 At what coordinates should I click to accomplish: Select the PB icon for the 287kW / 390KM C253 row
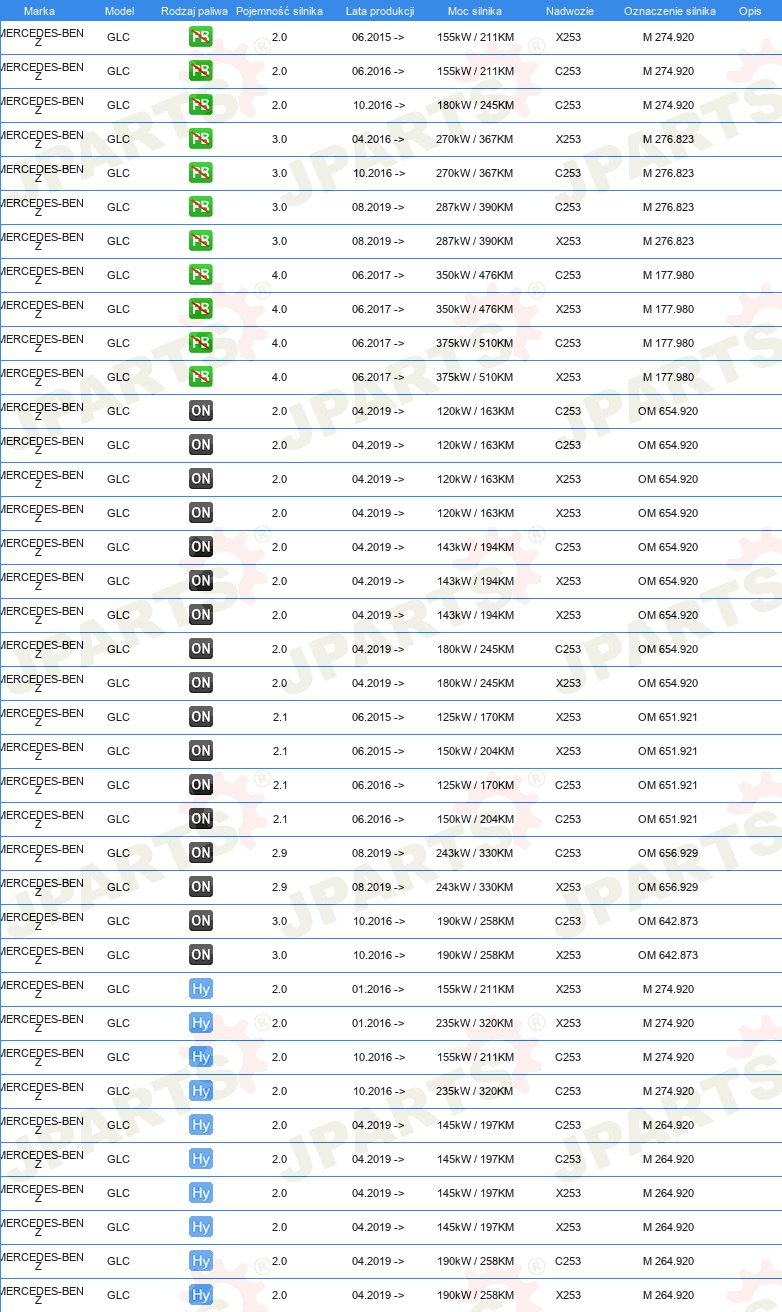coord(201,208)
